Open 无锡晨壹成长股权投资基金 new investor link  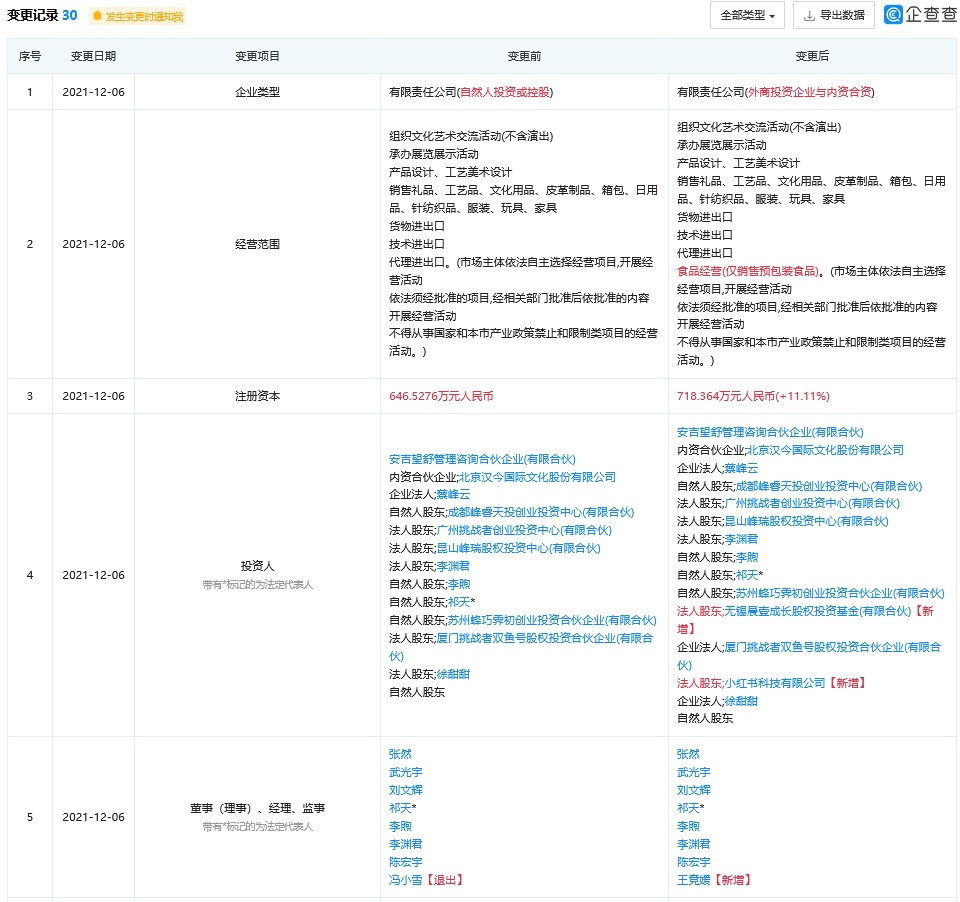pyautogui.click(x=811, y=611)
